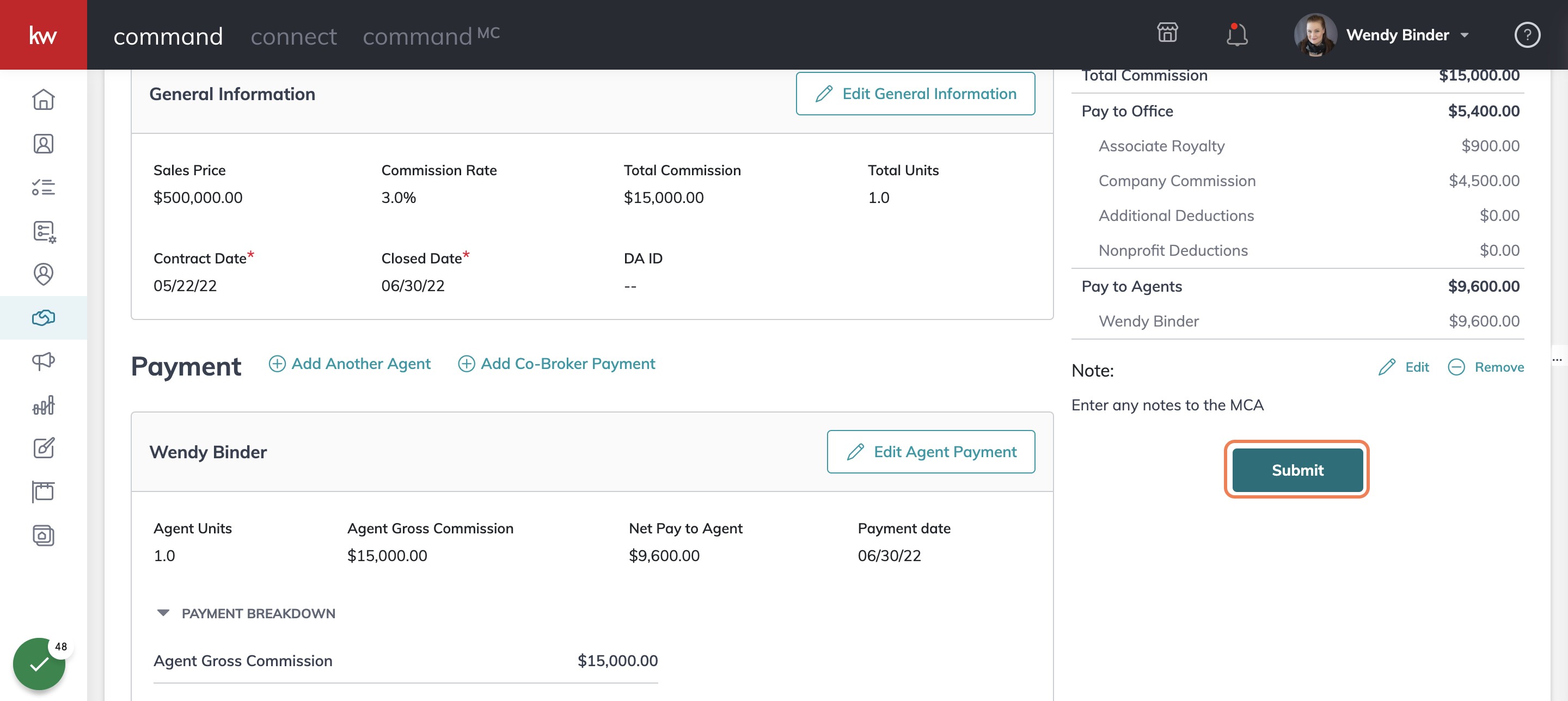Click the Net Pay to Agent $9,600.00

[x=664, y=556]
